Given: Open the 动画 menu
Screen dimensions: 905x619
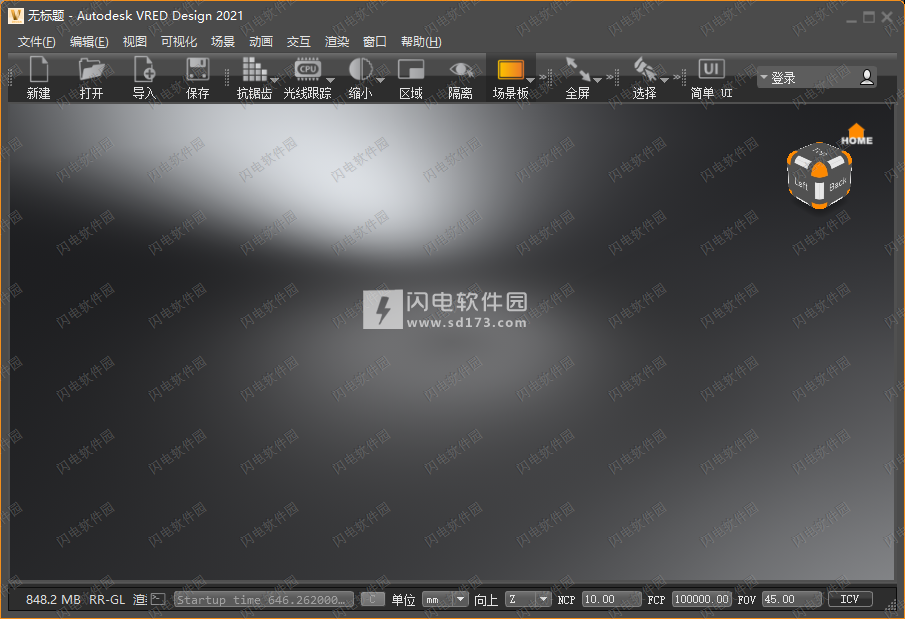Looking at the screenshot, I should point(261,42).
